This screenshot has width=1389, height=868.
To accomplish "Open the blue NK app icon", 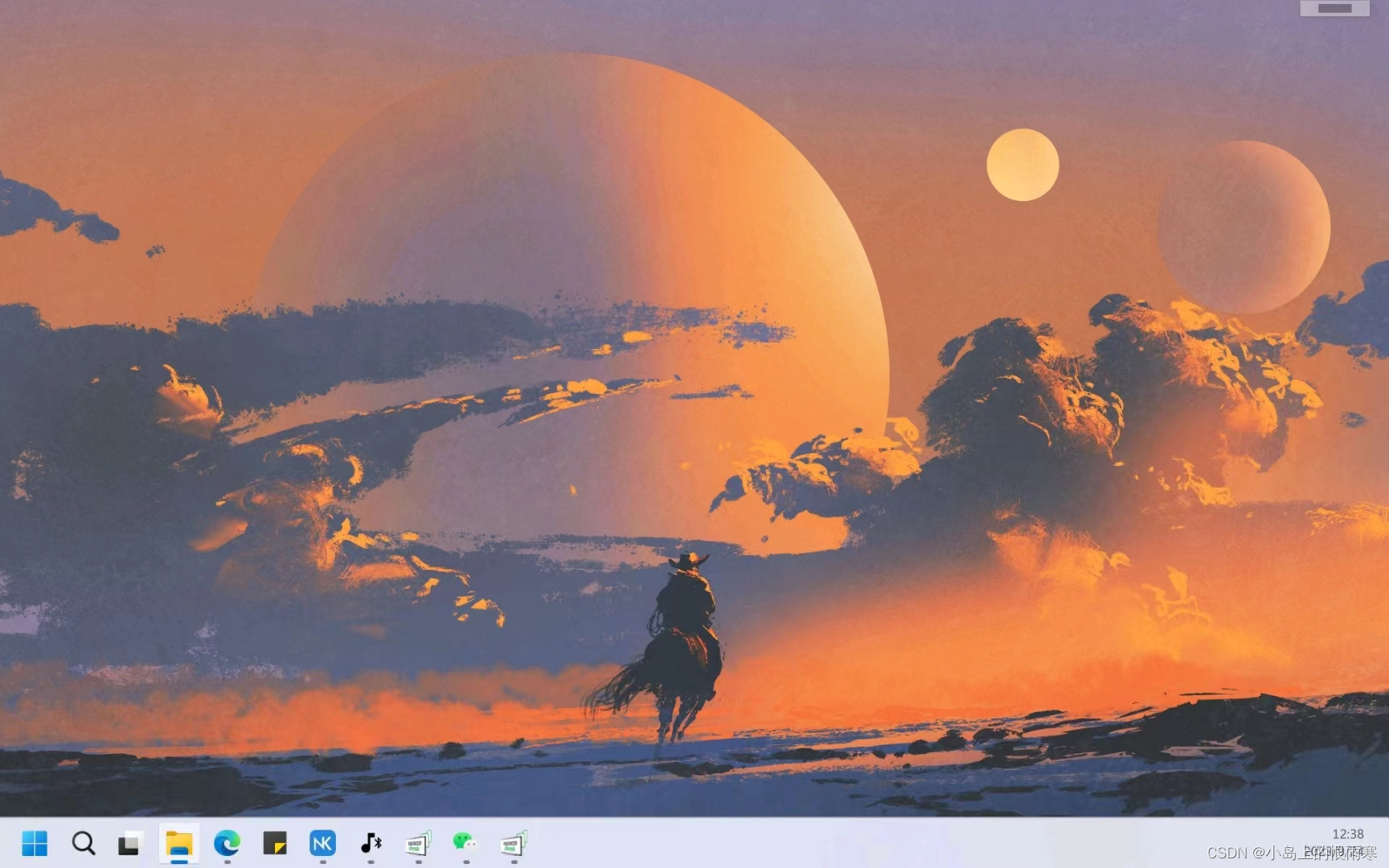I will point(322,843).
